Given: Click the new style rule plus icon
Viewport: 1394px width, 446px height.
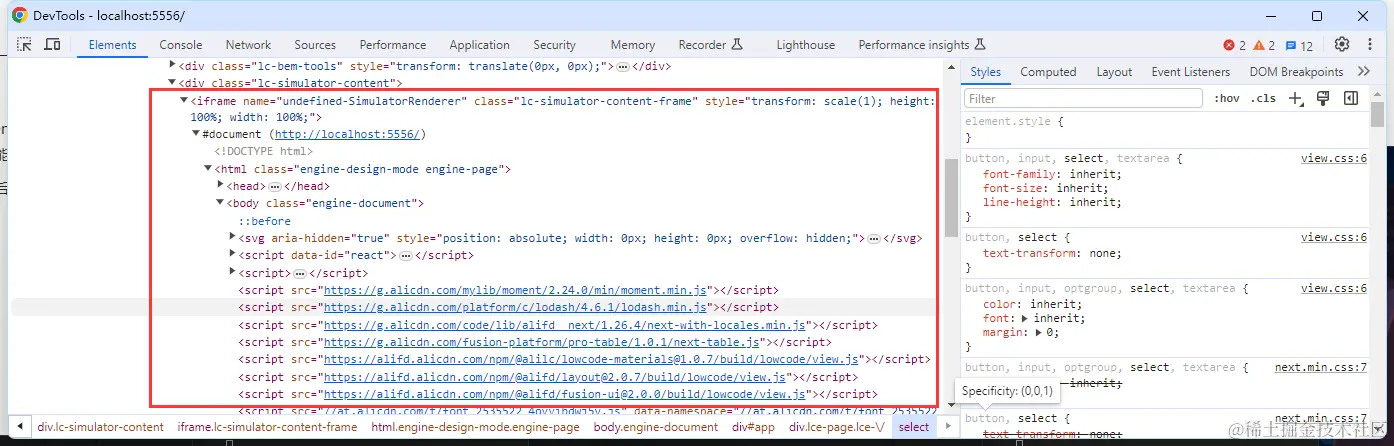Looking at the screenshot, I should pos(1296,98).
